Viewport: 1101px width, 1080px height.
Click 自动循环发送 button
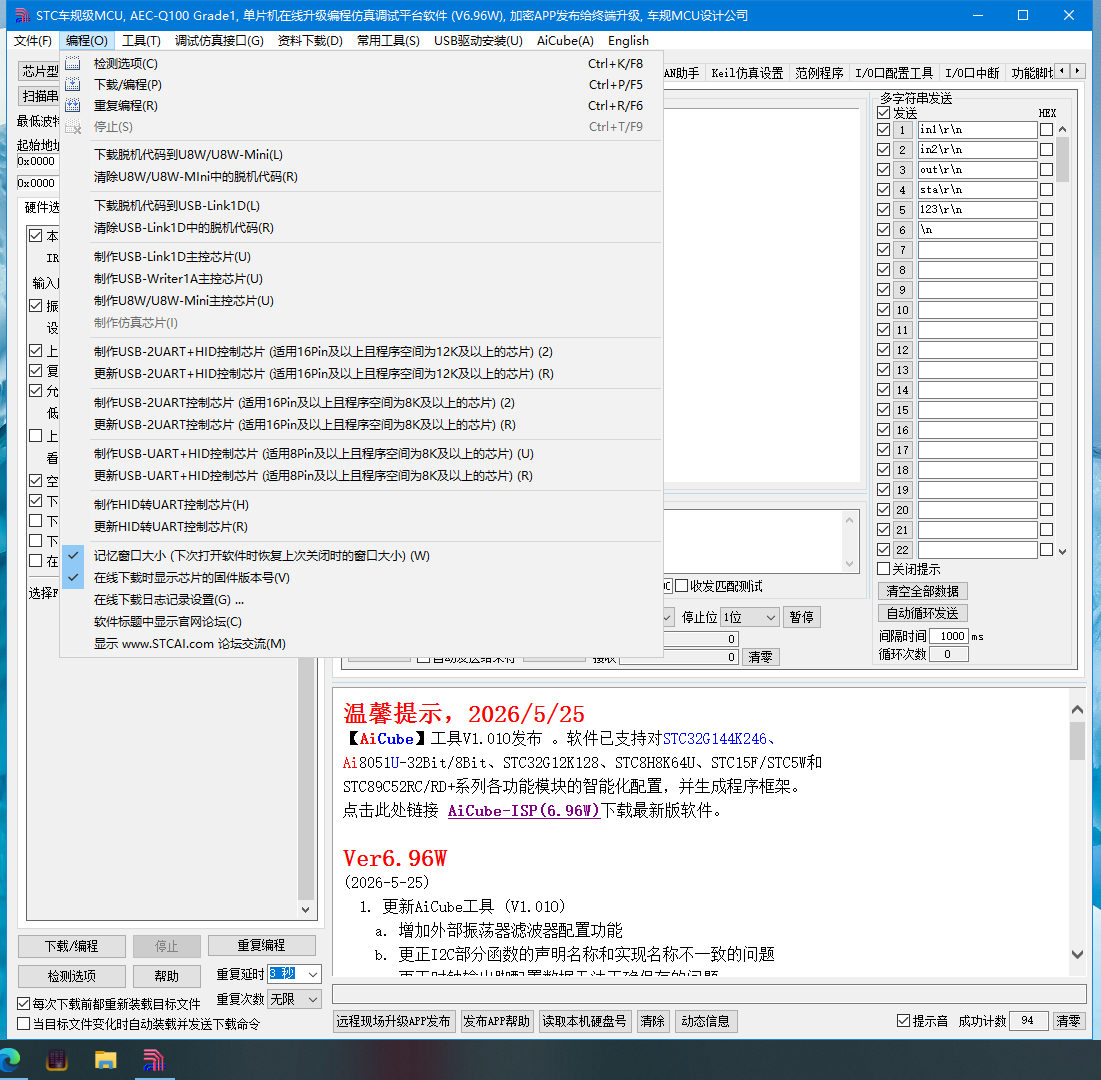point(923,613)
